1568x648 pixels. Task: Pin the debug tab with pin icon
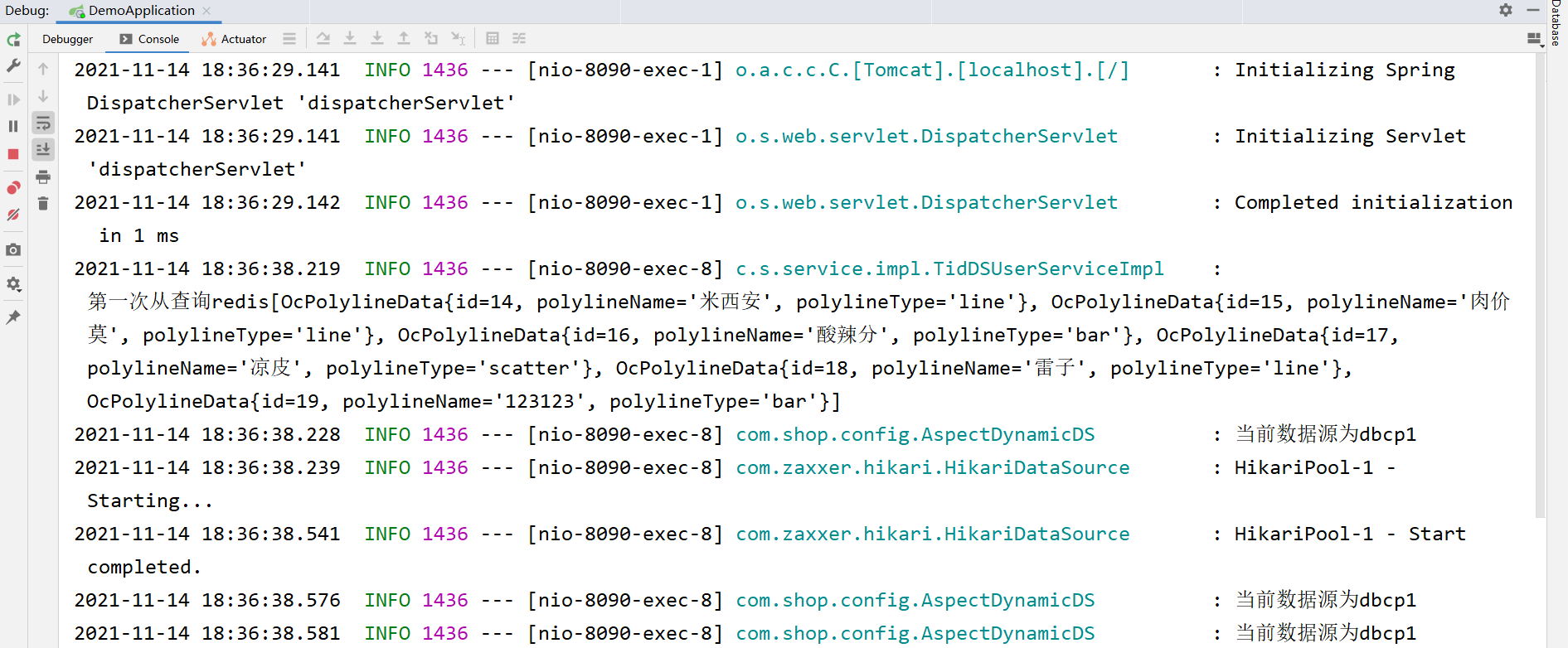(13, 317)
